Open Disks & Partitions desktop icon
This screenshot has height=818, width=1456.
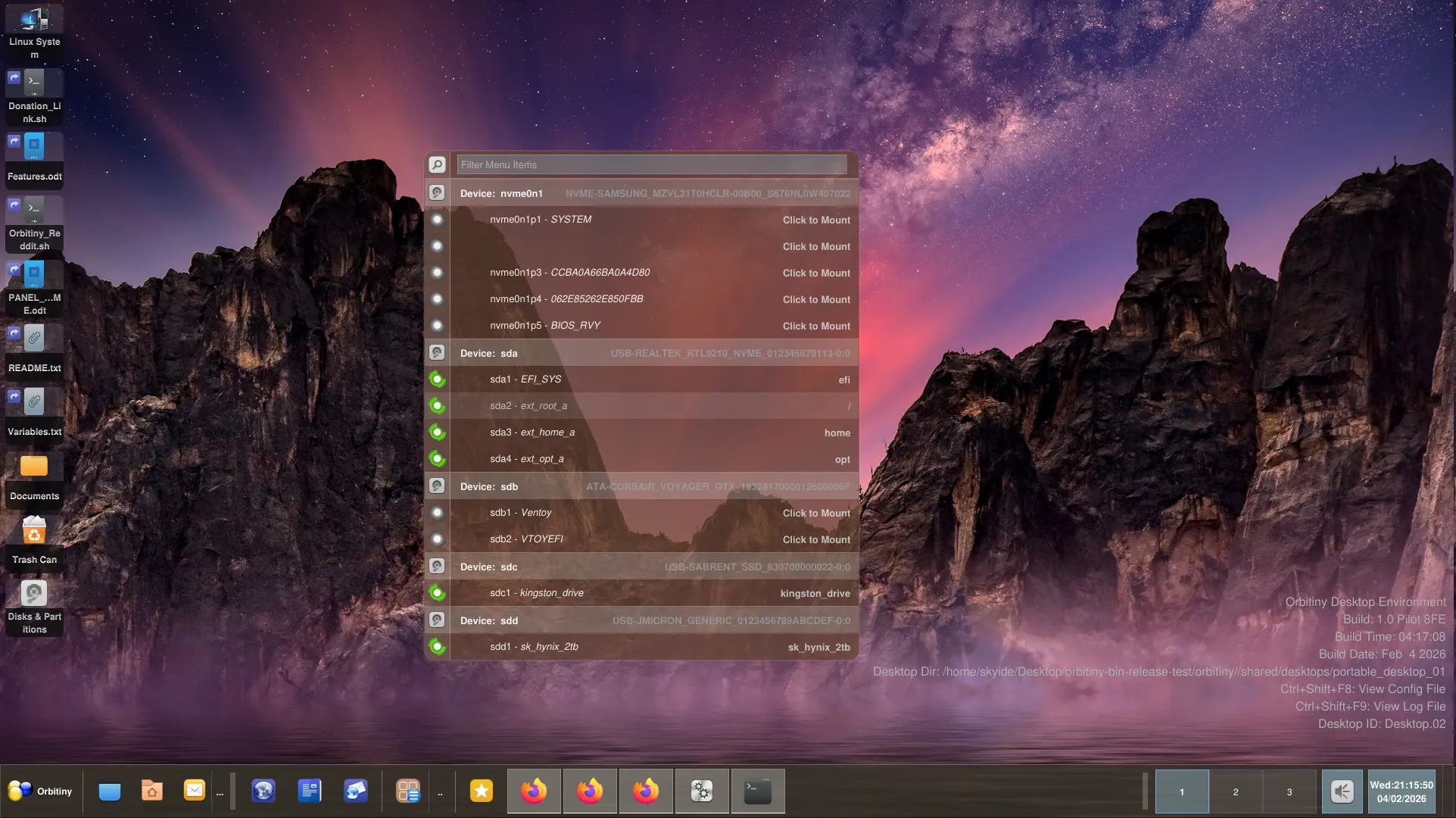[x=34, y=606]
